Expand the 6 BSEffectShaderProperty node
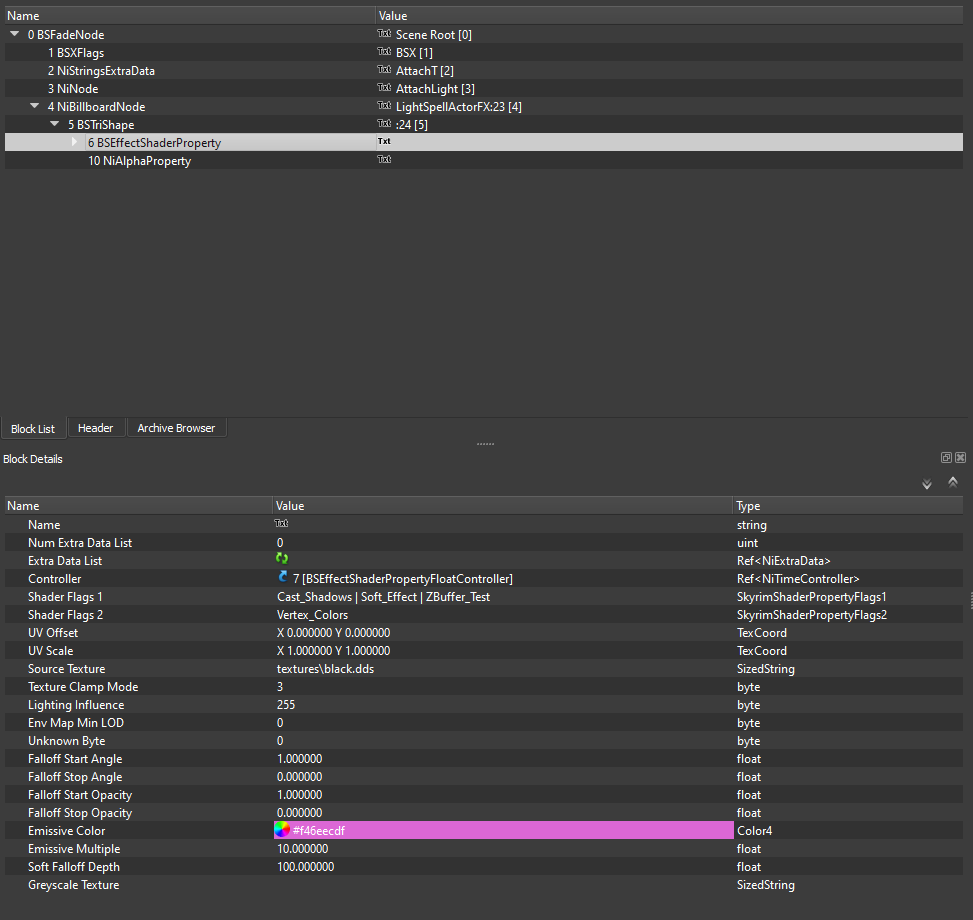Image resolution: width=973 pixels, height=920 pixels. pos(74,142)
